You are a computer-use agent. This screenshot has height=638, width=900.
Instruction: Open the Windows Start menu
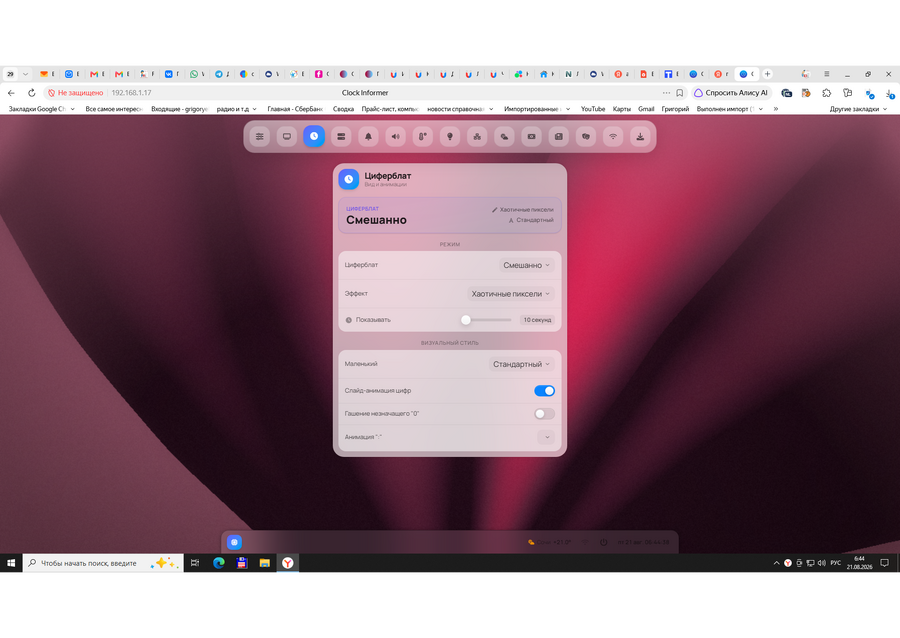pos(11,563)
